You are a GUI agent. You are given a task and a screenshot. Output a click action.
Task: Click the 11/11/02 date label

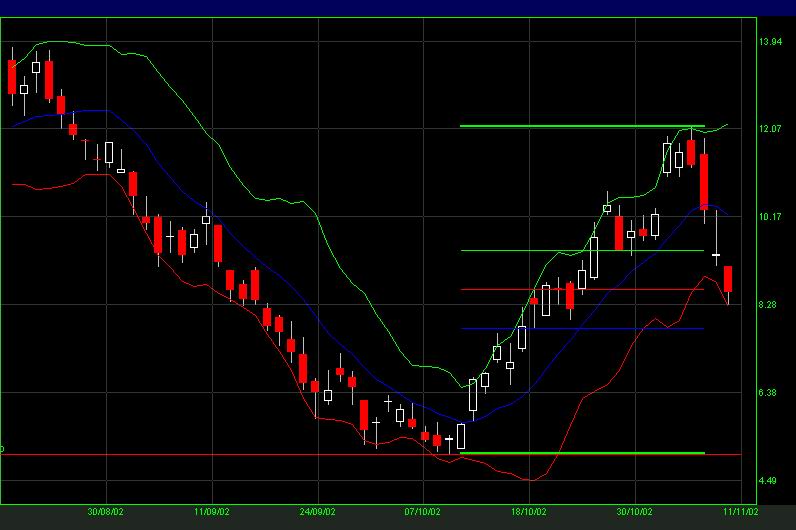click(741, 512)
